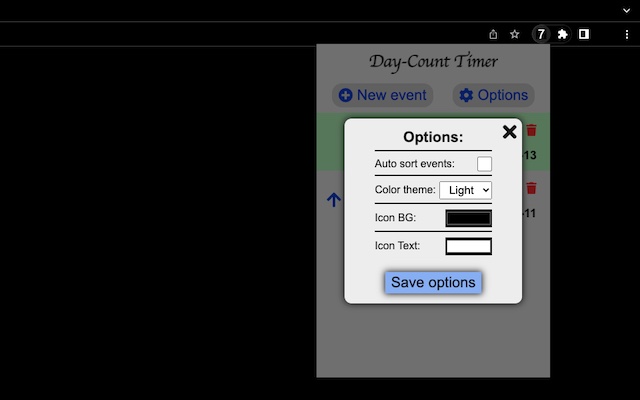Open the Color theme dropdown
The height and width of the screenshot is (400, 640).
[465, 190]
